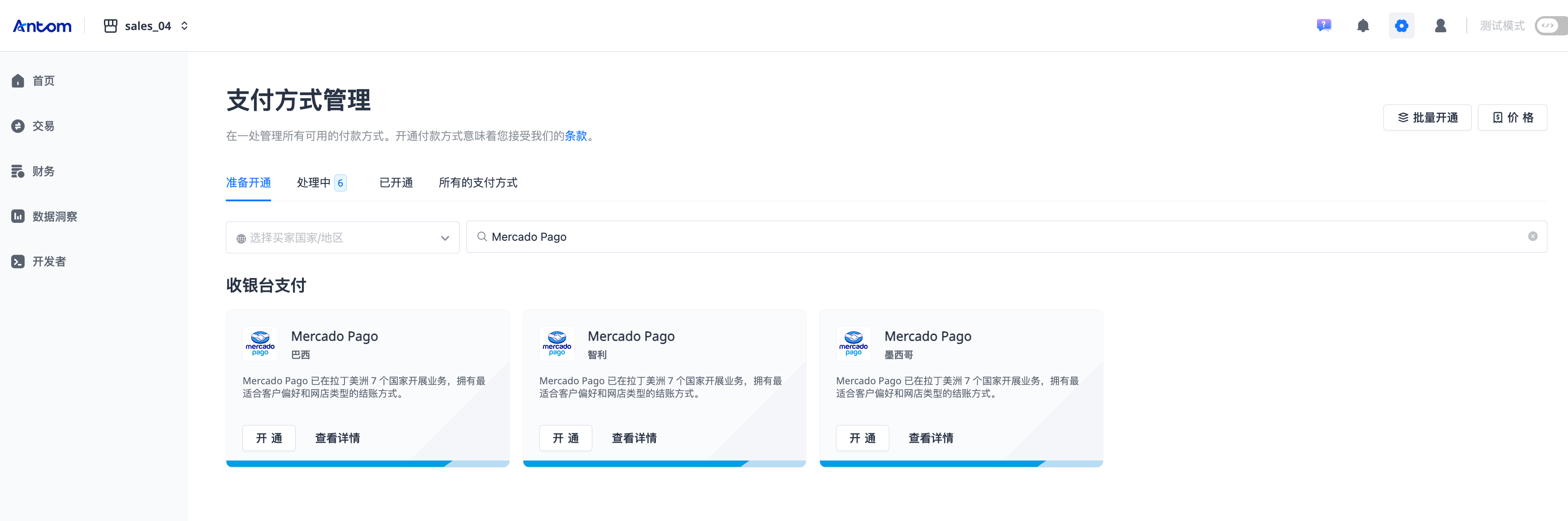Open the help chat icon
The width and height of the screenshot is (1568, 521).
[x=1323, y=26]
